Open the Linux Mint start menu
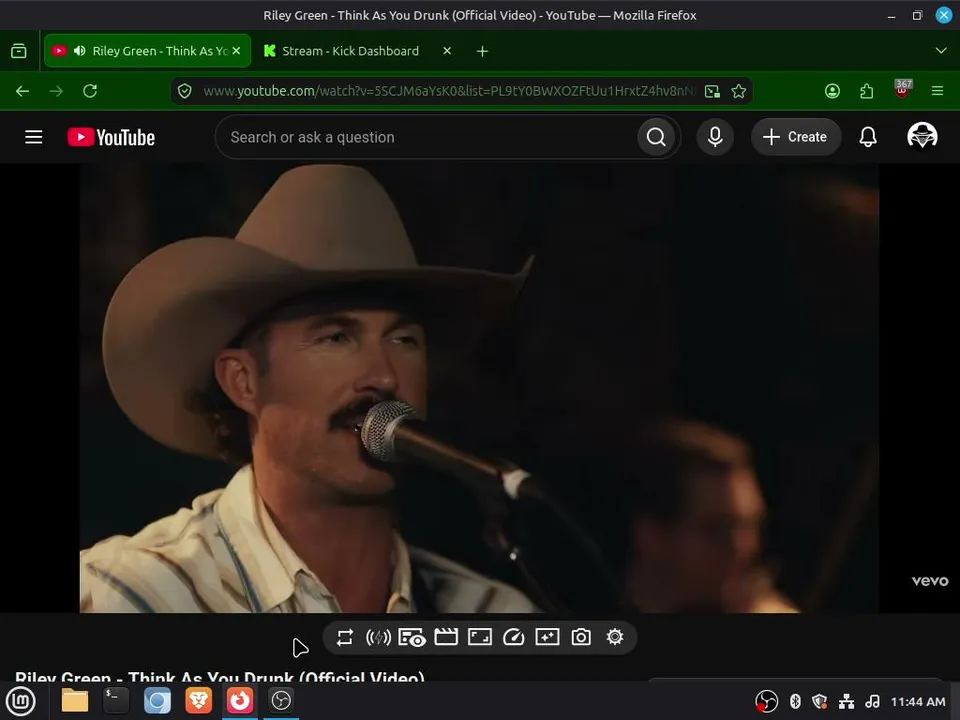Viewport: 960px width, 720px height. [x=20, y=700]
